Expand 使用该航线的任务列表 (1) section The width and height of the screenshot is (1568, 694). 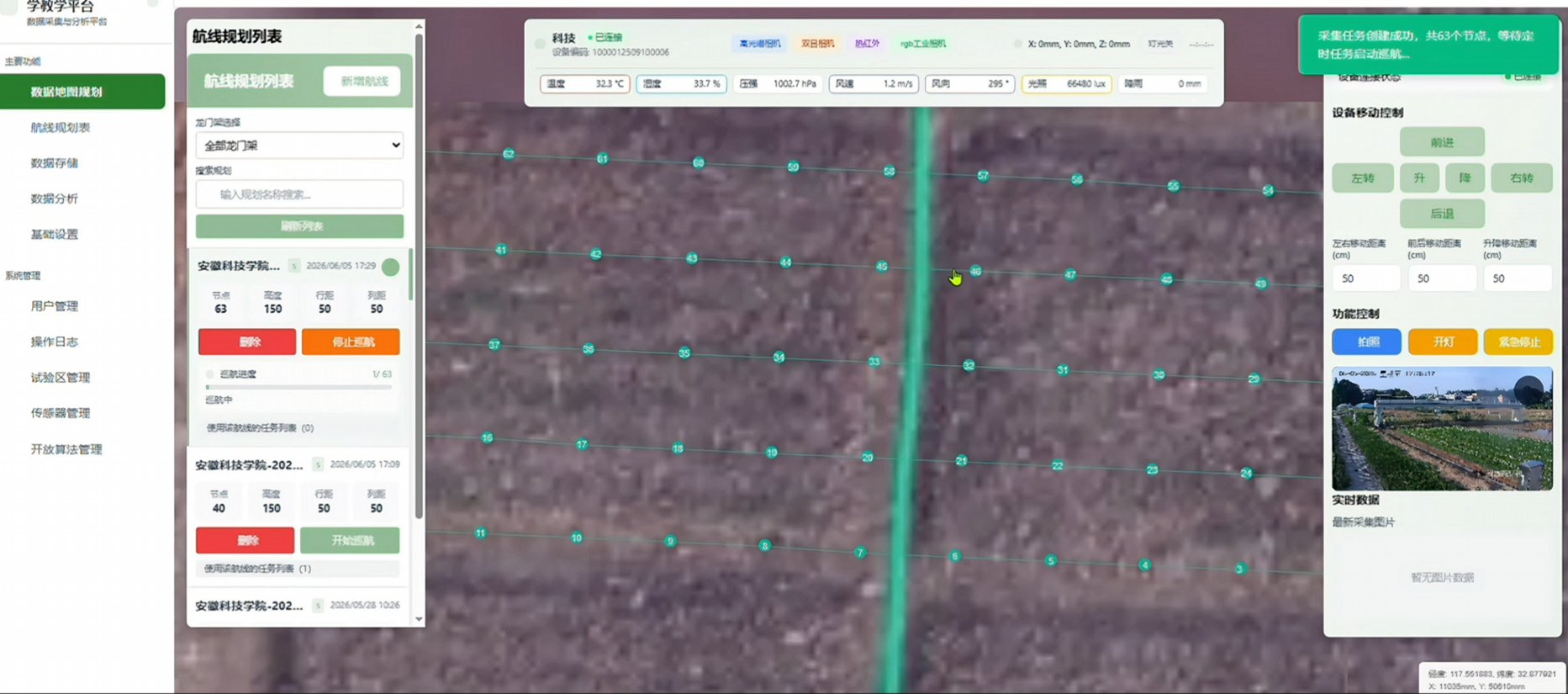(x=298, y=569)
